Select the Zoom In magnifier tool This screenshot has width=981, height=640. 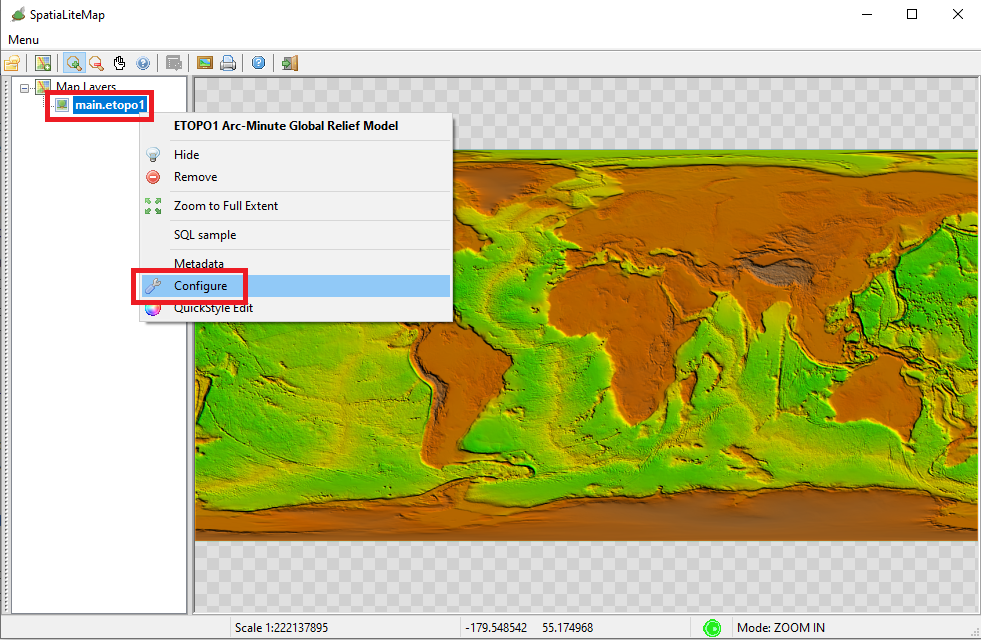[x=74, y=63]
